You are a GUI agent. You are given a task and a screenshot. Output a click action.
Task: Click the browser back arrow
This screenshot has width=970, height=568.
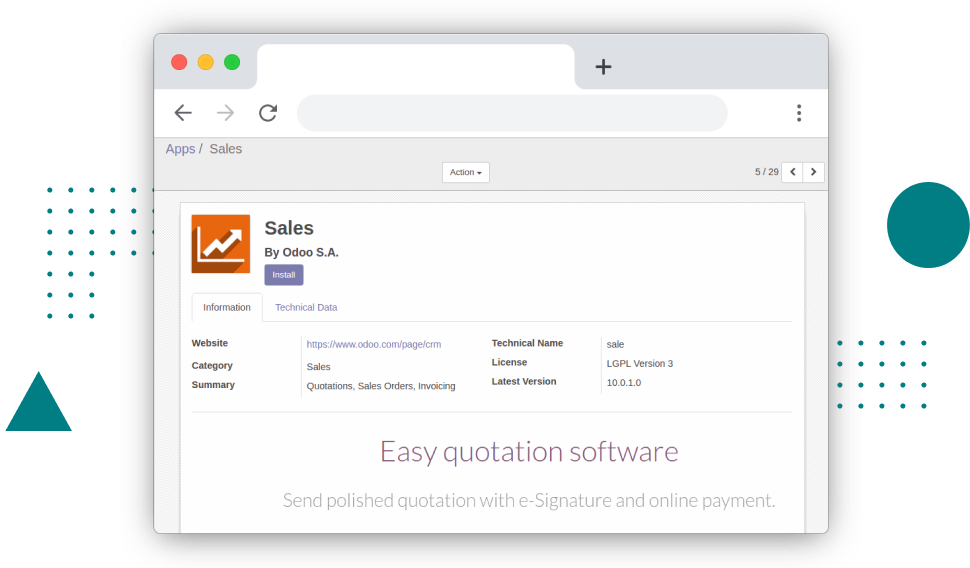point(182,113)
